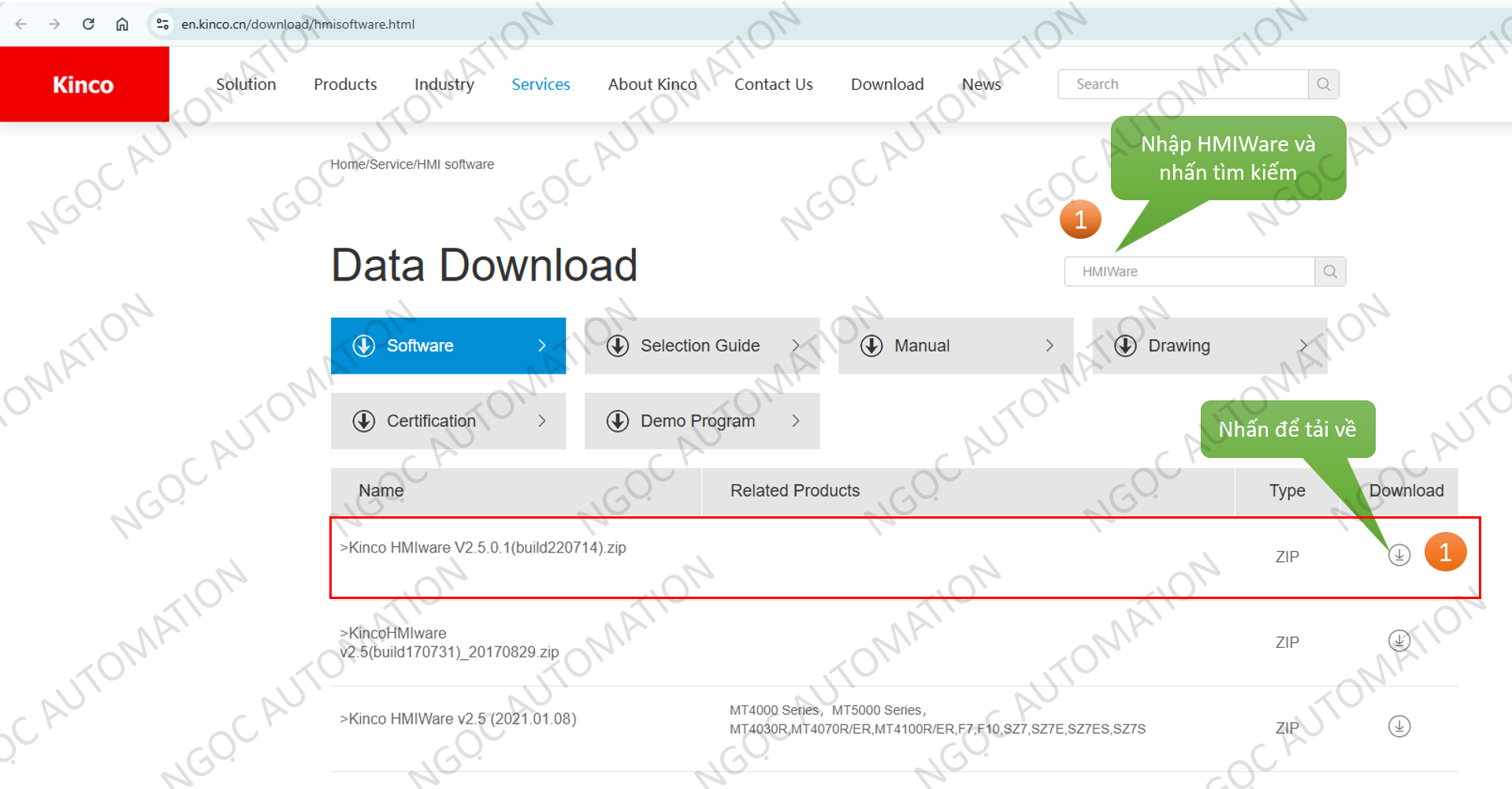Expand Software with its chevron
1512x789 pixels.
tap(541, 345)
